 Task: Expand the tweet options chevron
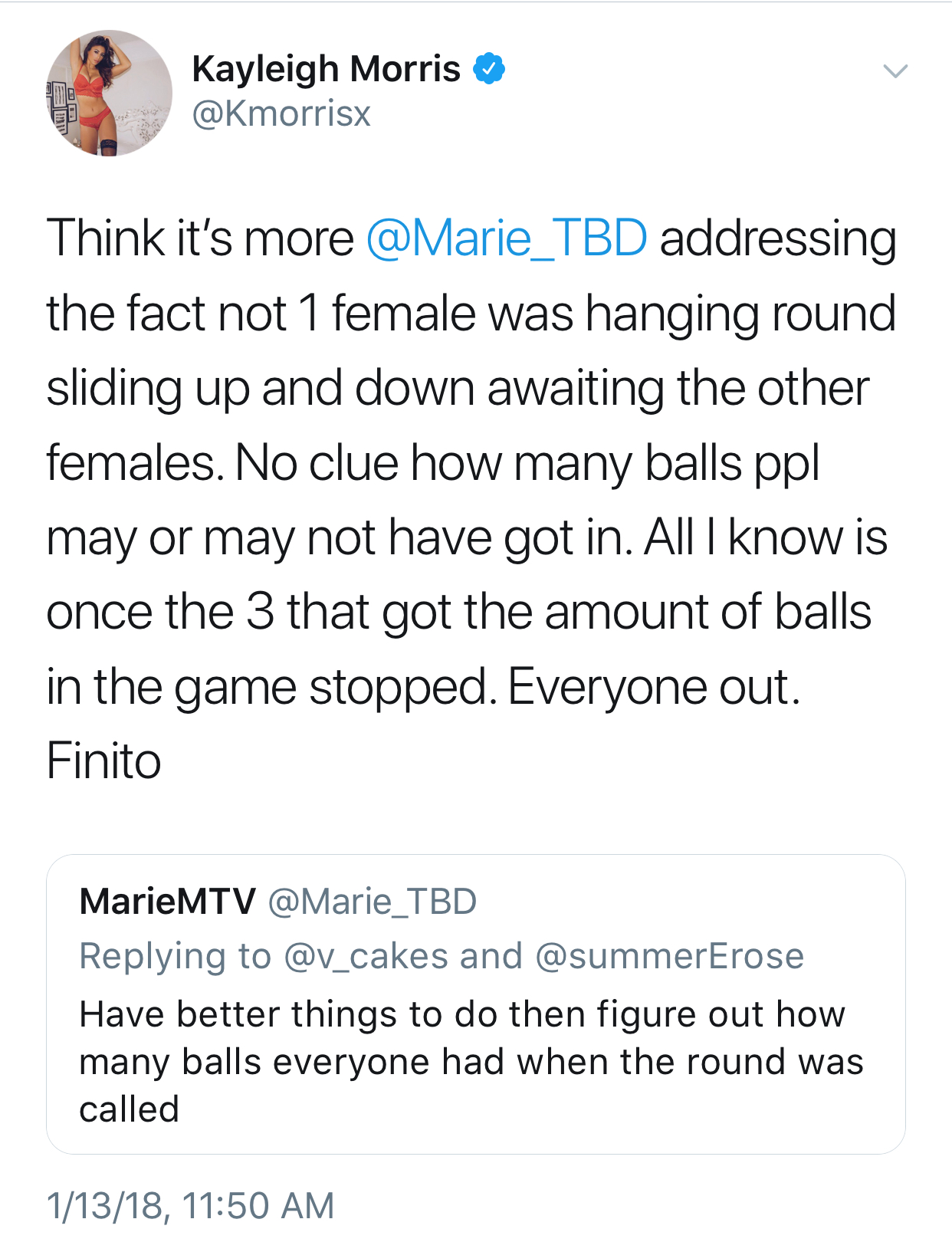[x=895, y=71]
